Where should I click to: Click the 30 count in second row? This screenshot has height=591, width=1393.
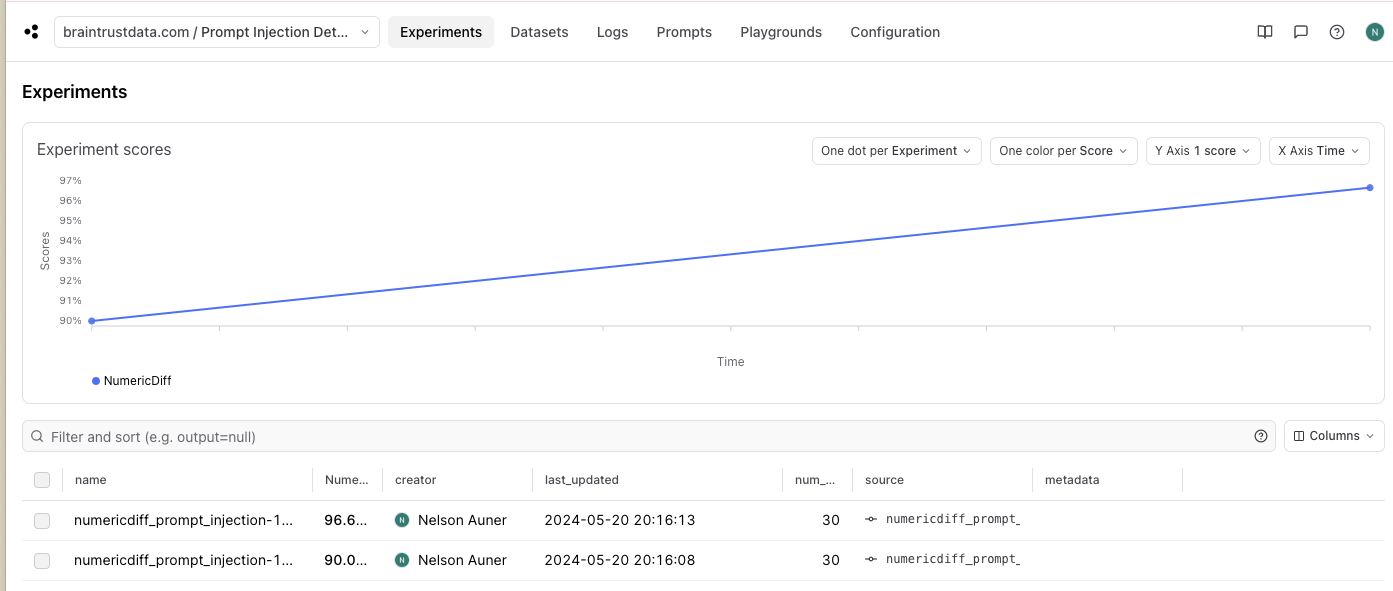click(831, 560)
